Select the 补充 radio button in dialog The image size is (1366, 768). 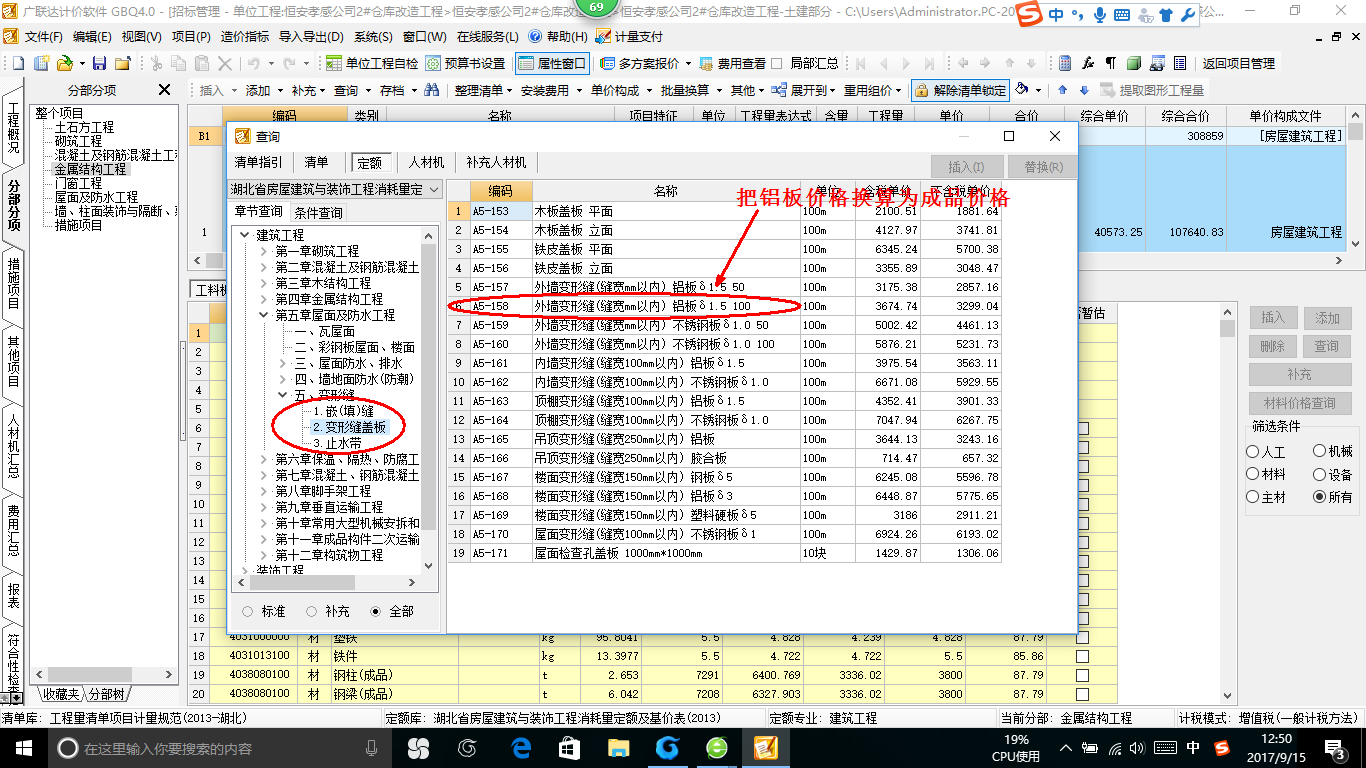point(312,611)
